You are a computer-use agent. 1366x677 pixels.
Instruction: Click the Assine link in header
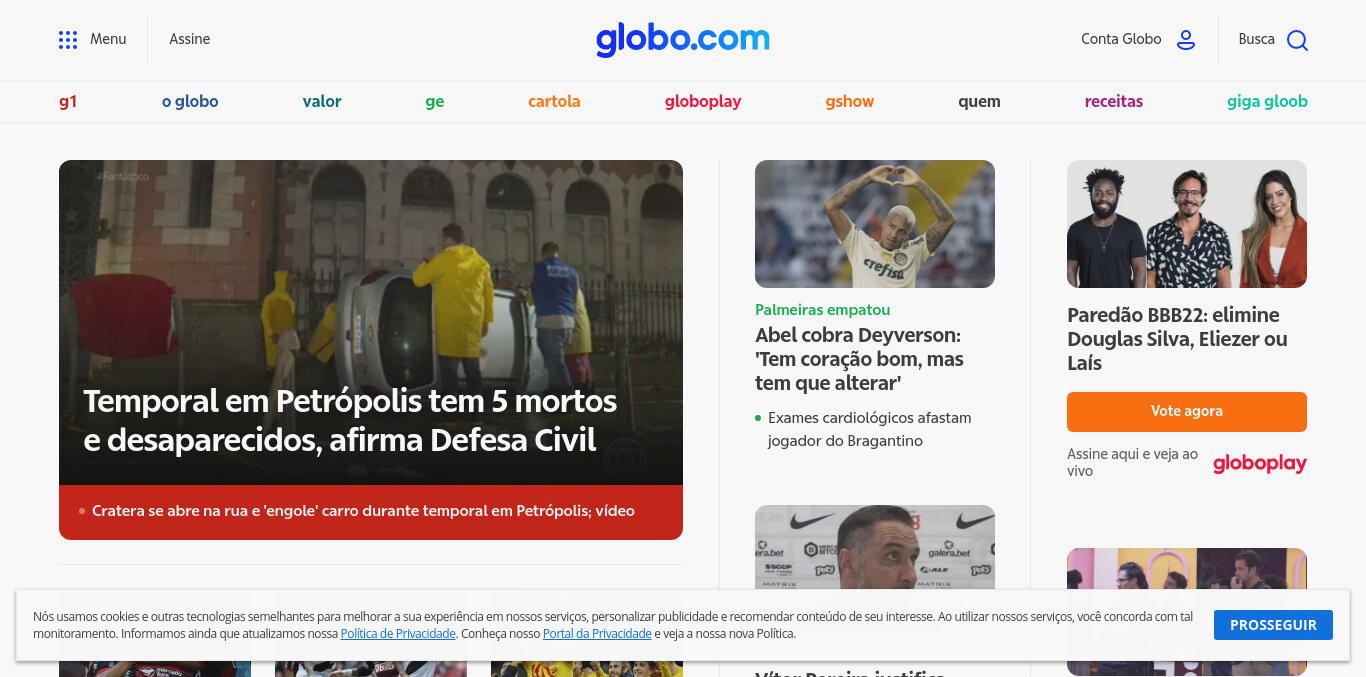pyautogui.click(x=189, y=39)
